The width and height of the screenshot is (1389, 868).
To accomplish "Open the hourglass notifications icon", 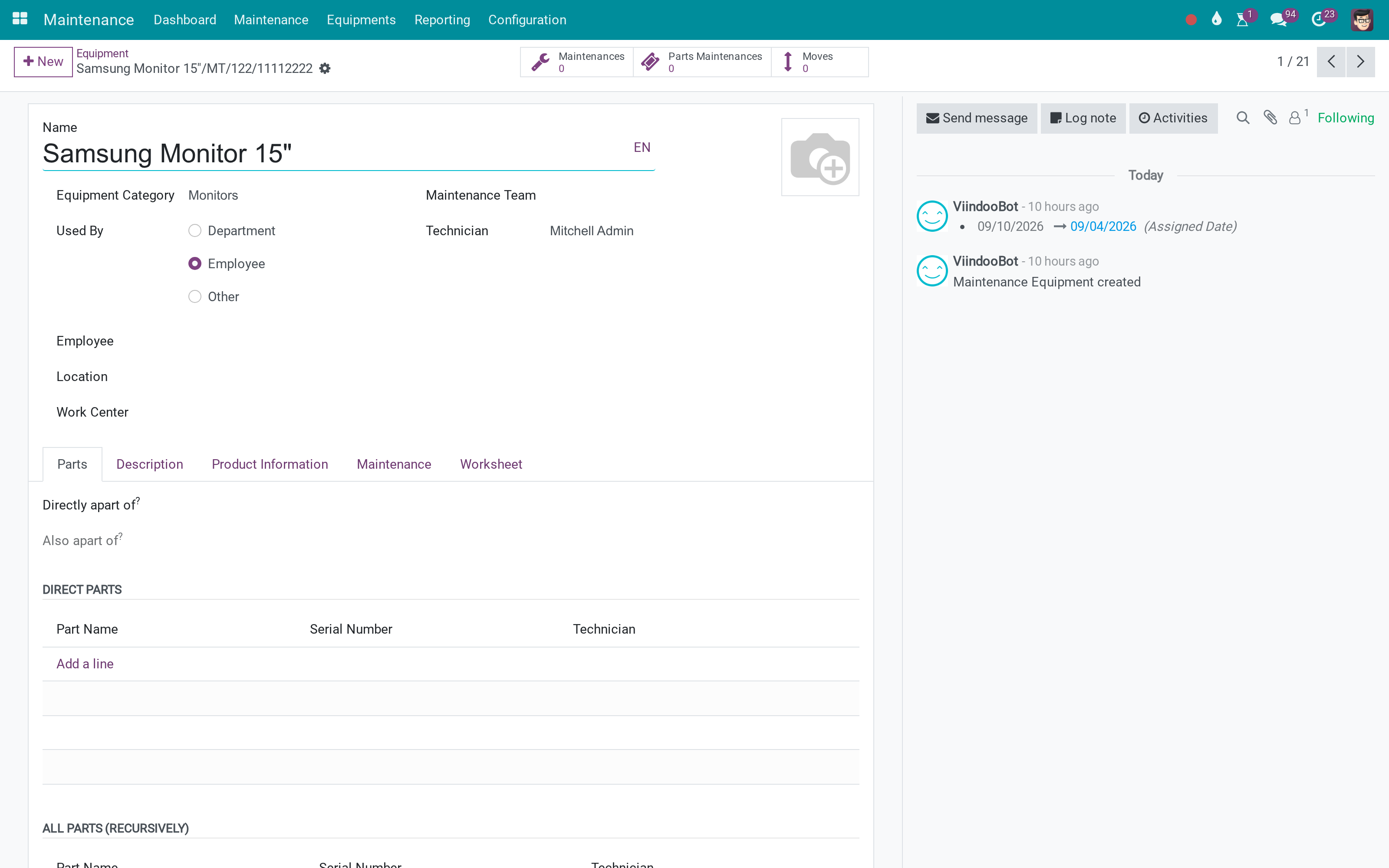I will click(x=1243, y=20).
